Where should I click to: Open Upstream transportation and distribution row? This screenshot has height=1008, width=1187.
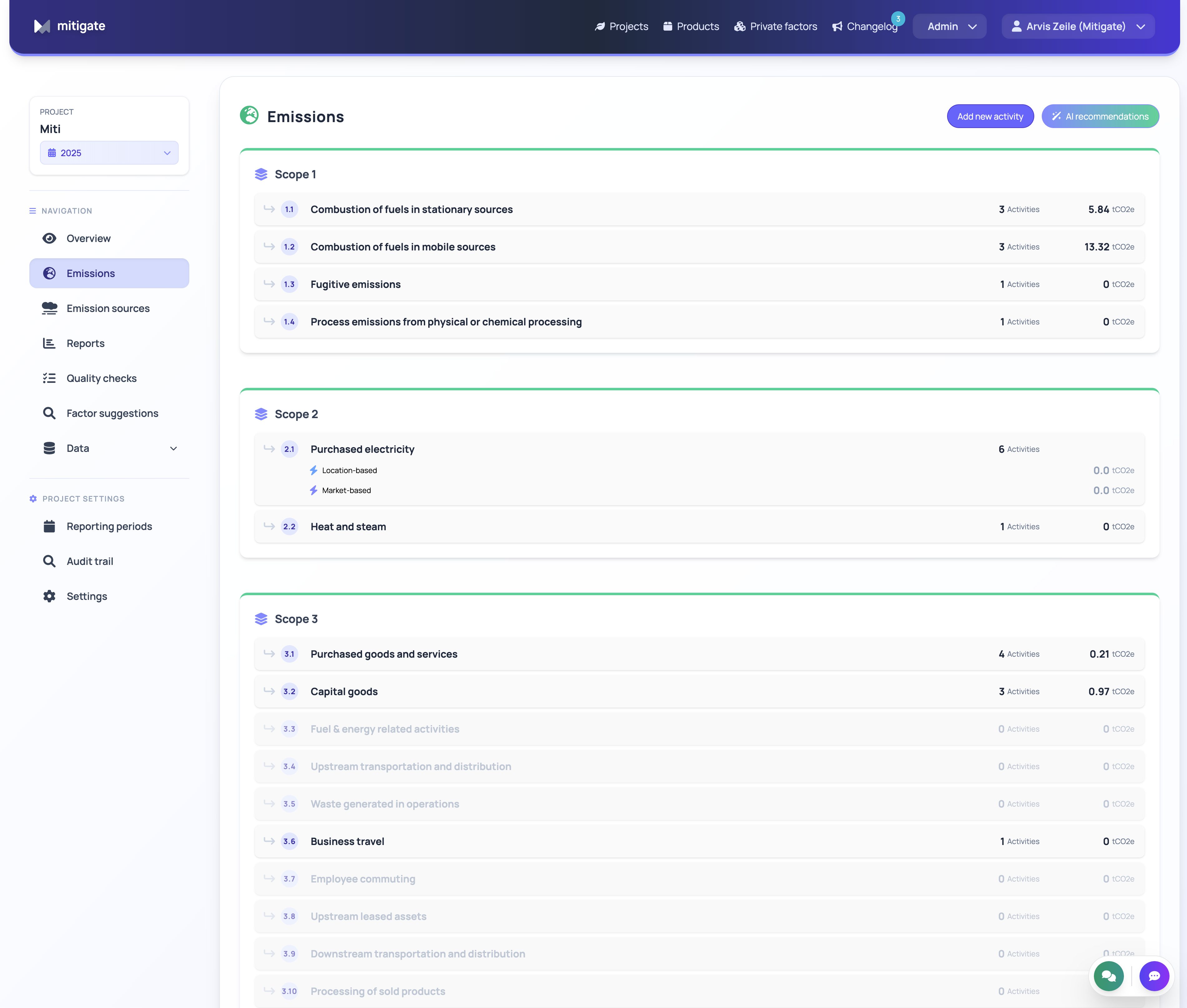click(699, 766)
